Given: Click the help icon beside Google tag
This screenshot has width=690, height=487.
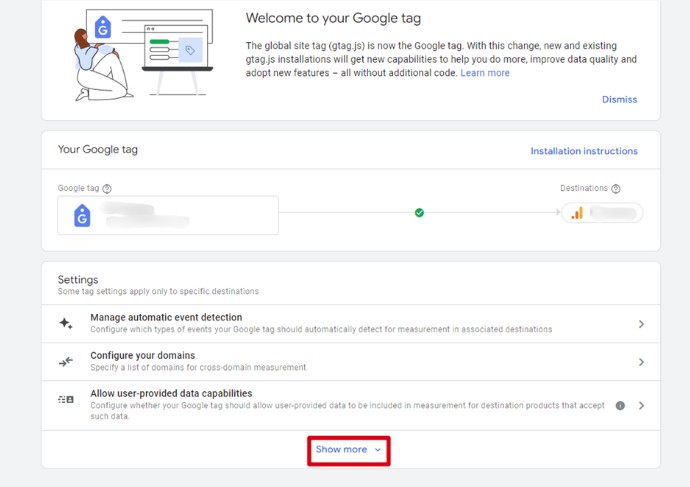Looking at the screenshot, I should [x=107, y=189].
